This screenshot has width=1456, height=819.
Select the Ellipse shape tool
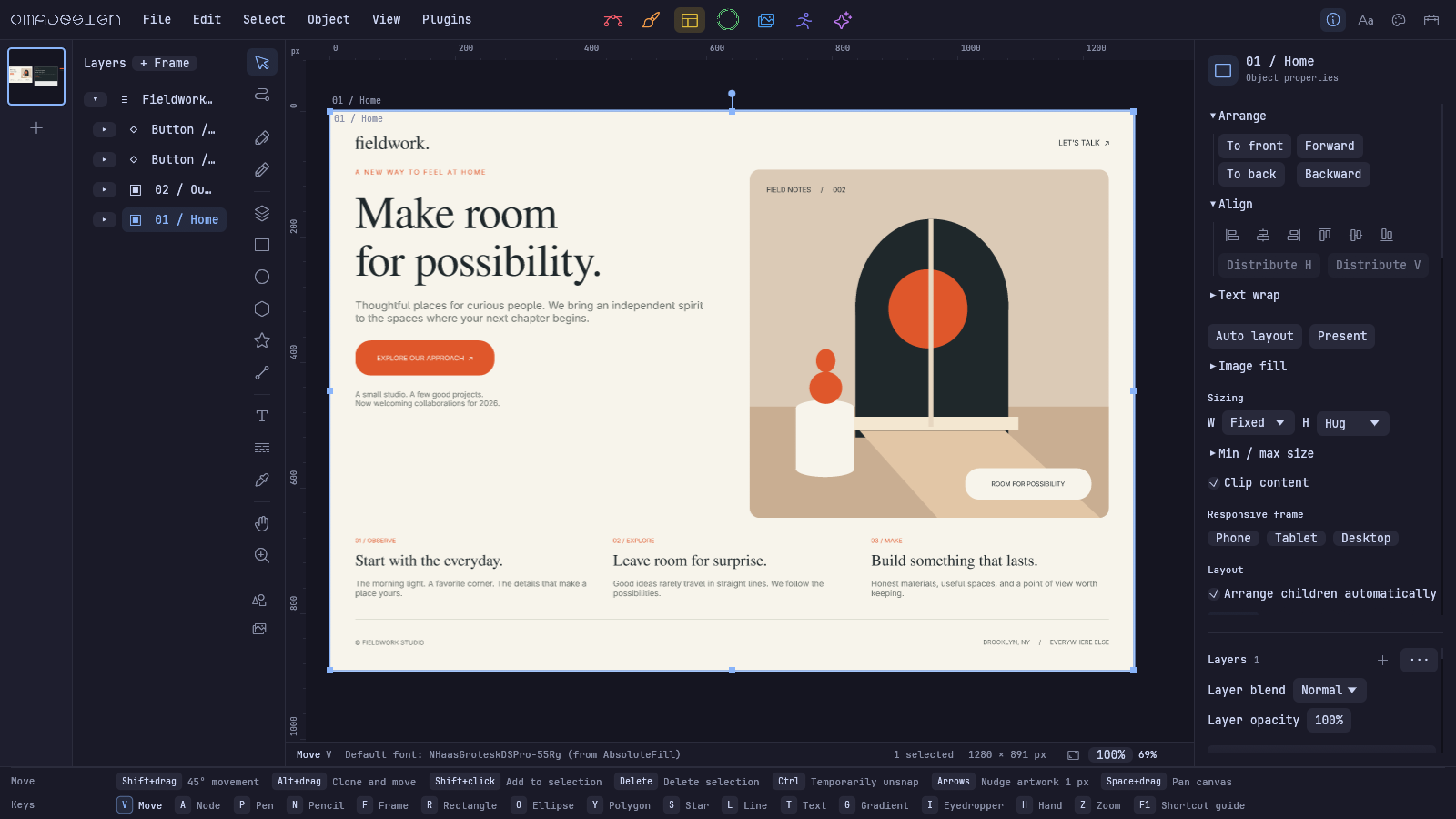pyautogui.click(x=262, y=277)
